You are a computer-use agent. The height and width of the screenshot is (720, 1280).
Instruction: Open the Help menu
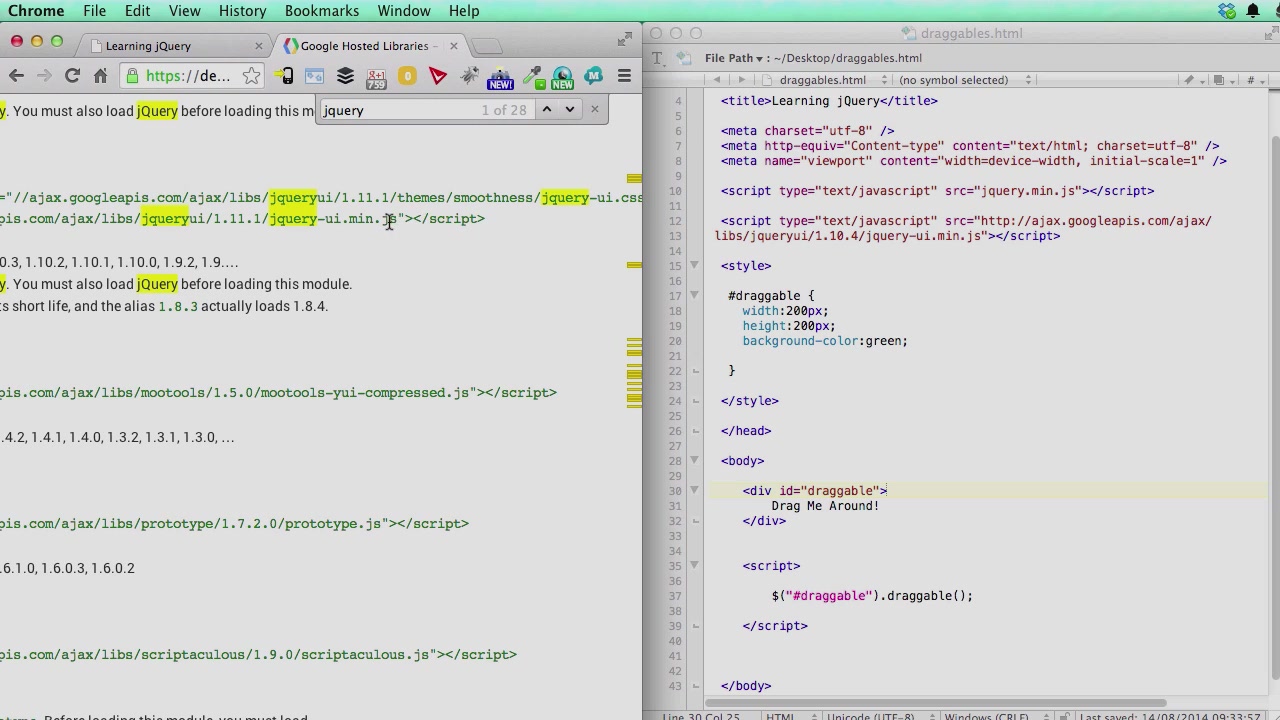[x=463, y=11]
